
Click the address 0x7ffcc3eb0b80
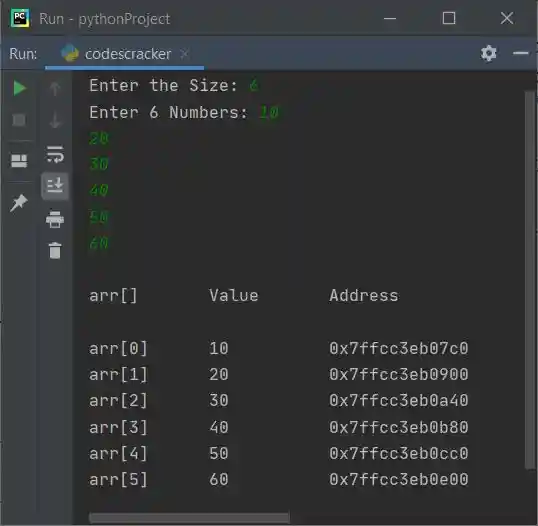[x=399, y=427]
